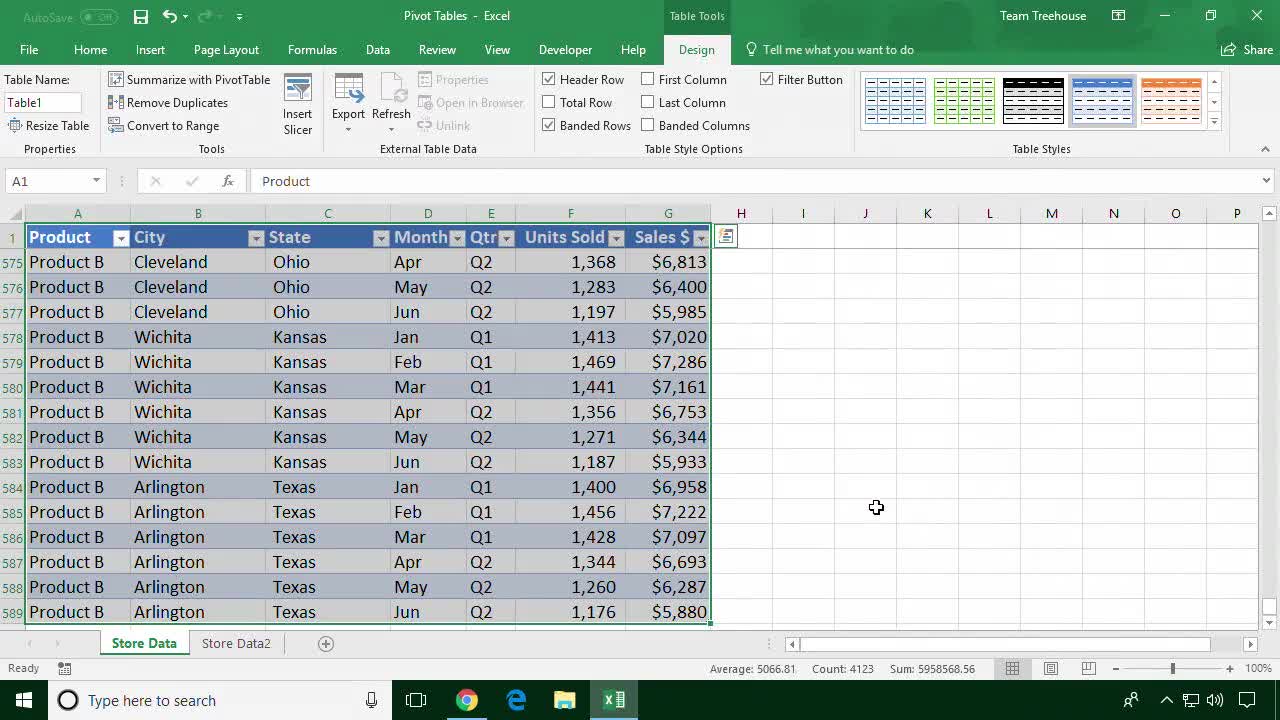The height and width of the screenshot is (720, 1280).
Task: Add a new sheet with the plus icon
Action: point(325,643)
